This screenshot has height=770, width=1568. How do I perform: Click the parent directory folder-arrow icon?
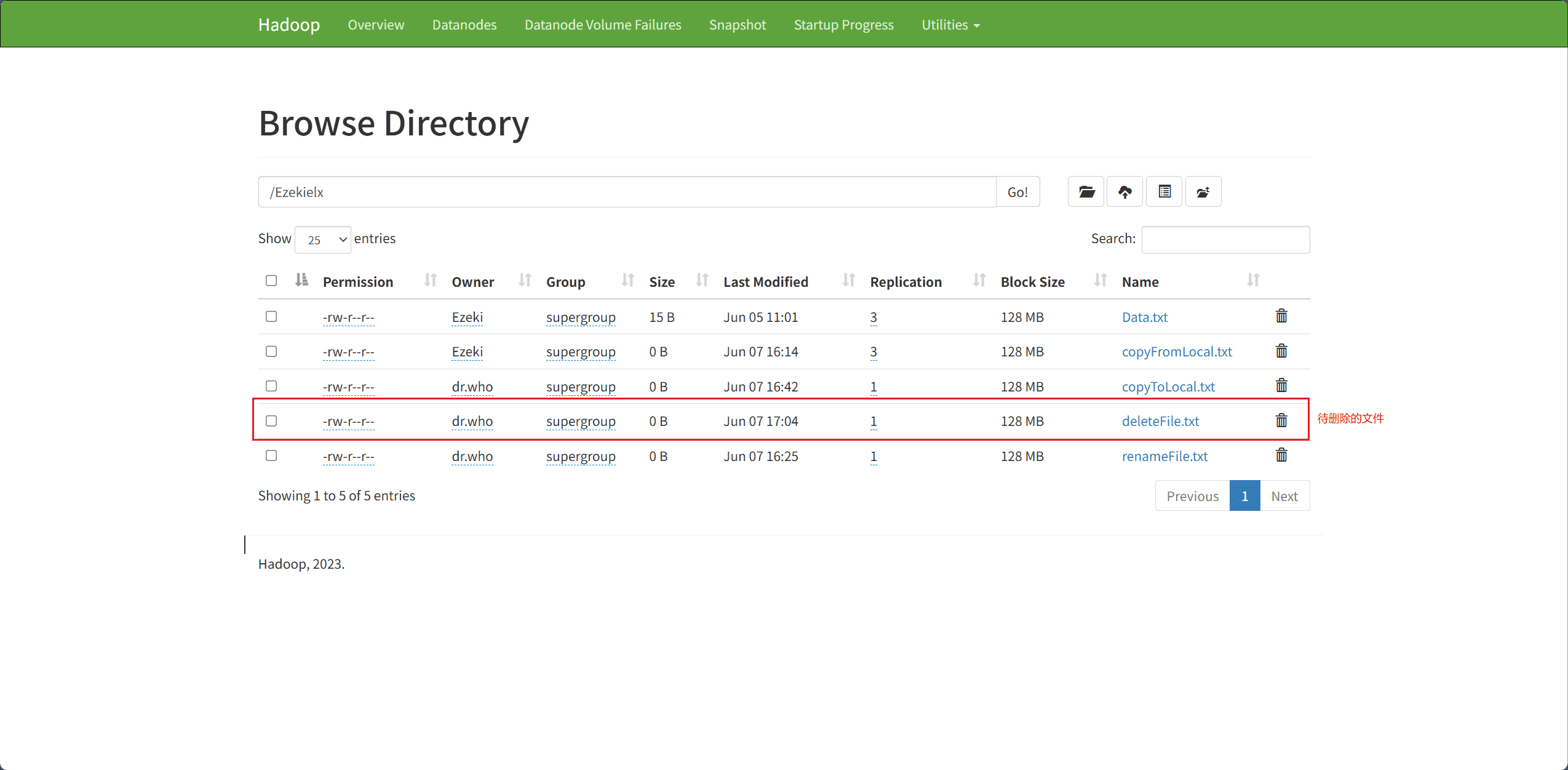click(1203, 192)
